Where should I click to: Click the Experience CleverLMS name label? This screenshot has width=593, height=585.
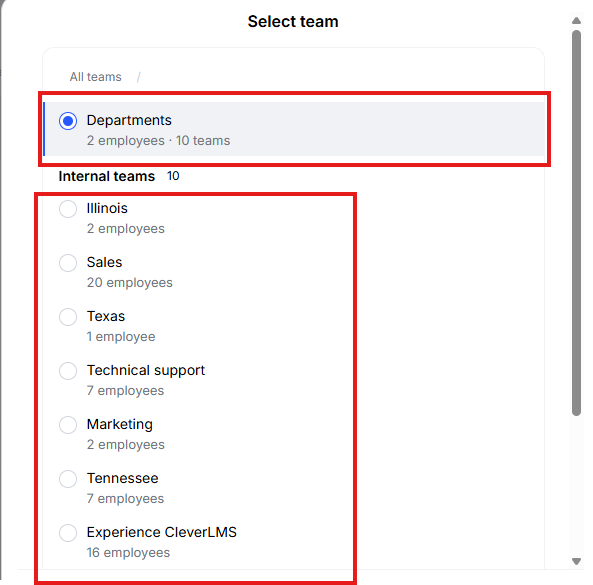pyautogui.click(x=162, y=533)
